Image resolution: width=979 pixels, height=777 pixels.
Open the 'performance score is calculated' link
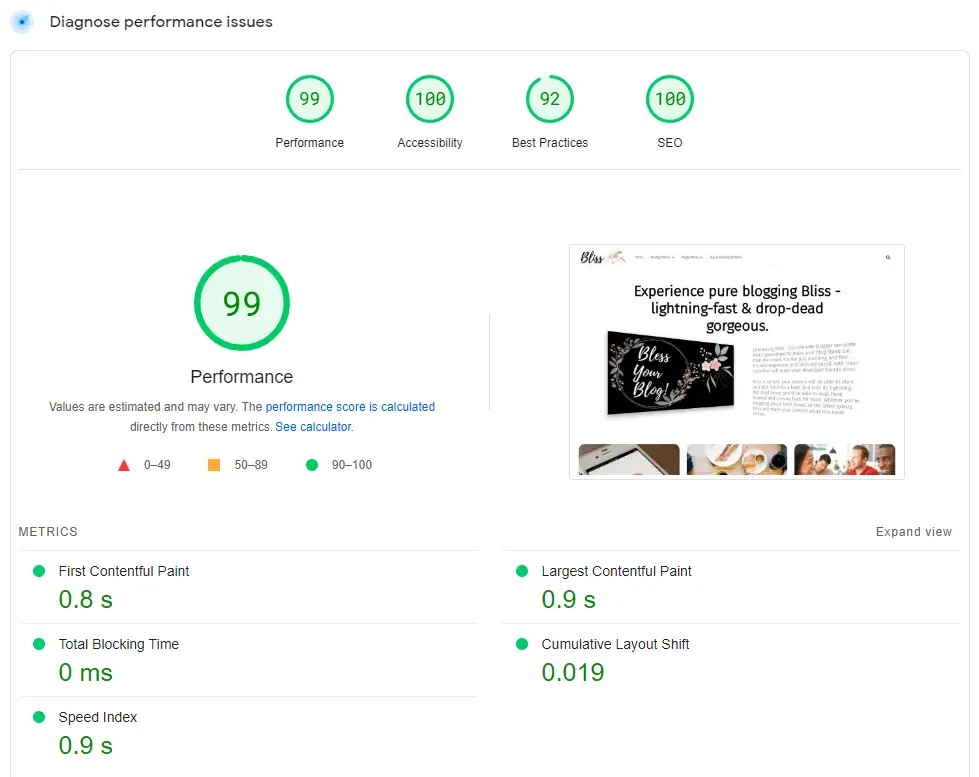pyautogui.click(x=350, y=407)
